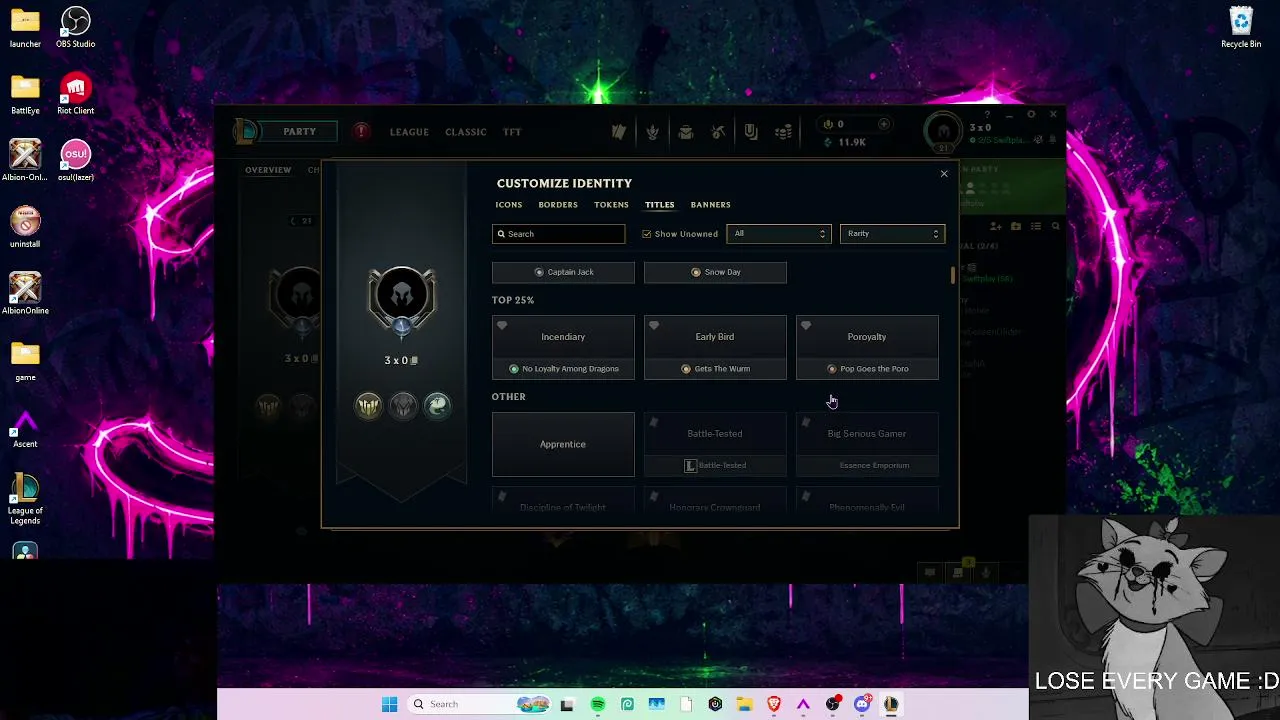The height and width of the screenshot is (720, 1280).
Task: Click the OTHER section heading
Action: point(509,397)
